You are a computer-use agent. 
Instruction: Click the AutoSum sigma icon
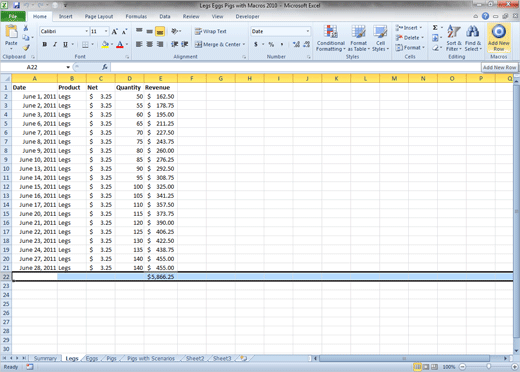(x=435, y=28)
